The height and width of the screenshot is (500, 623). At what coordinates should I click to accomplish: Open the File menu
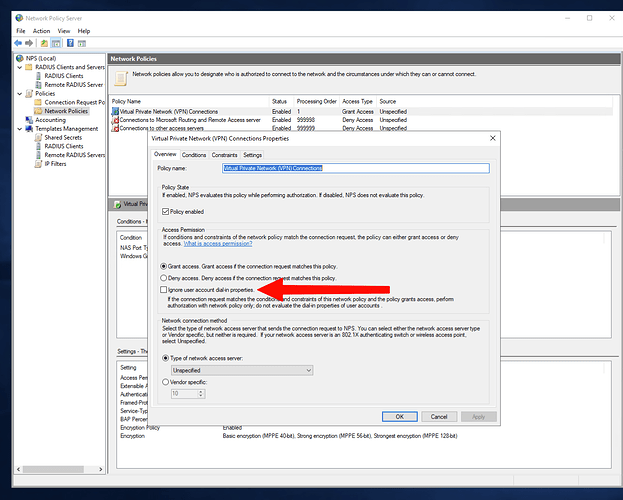[21, 31]
